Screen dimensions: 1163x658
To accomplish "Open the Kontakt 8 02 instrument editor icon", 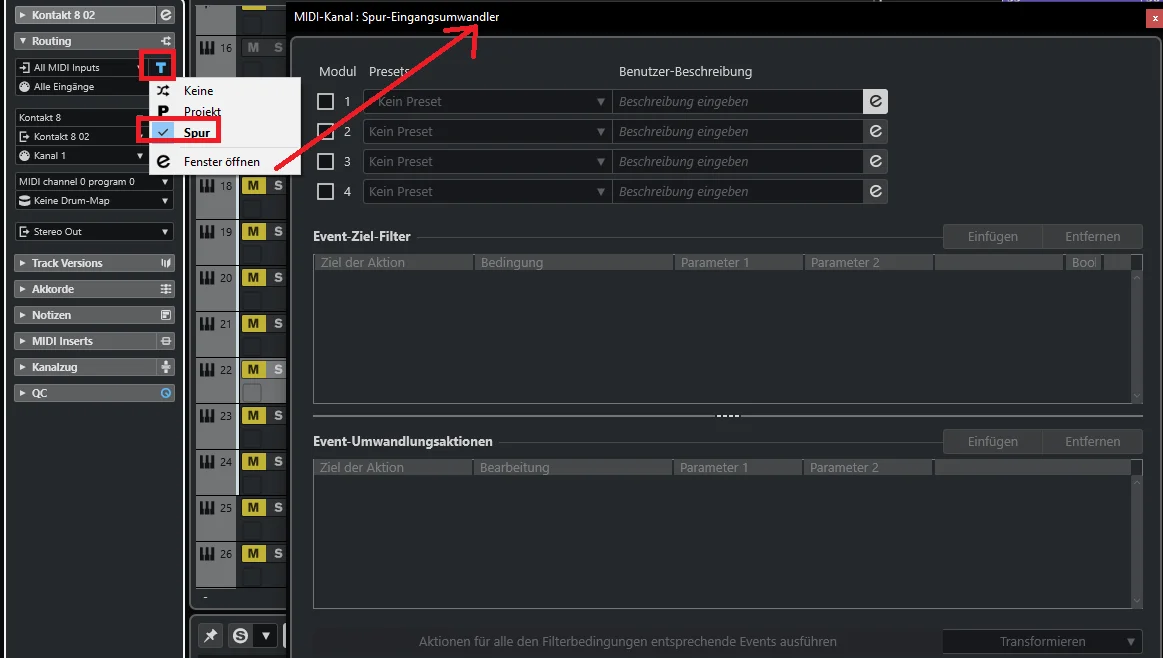I will coord(166,15).
